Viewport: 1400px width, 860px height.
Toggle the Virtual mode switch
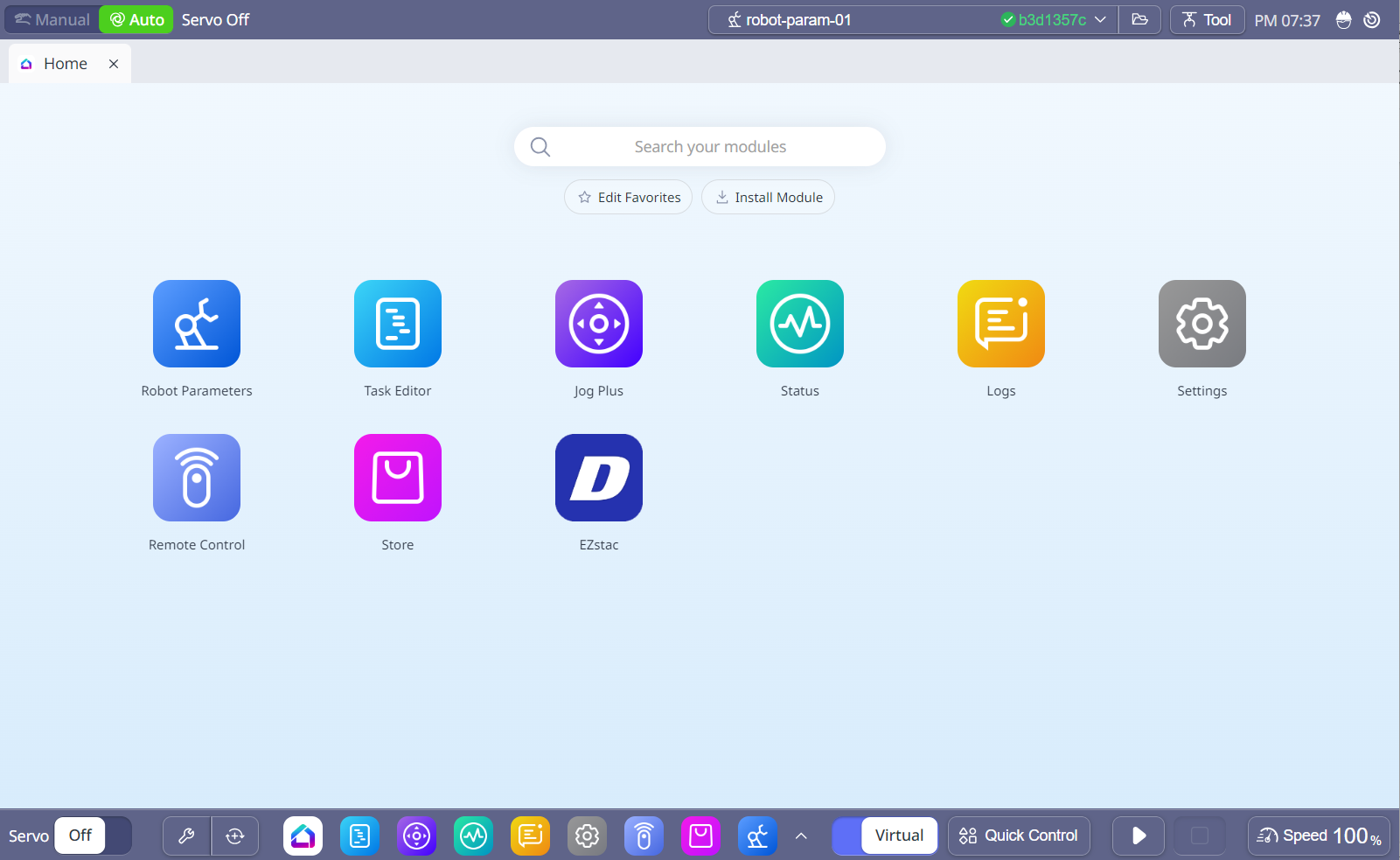(x=884, y=836)
